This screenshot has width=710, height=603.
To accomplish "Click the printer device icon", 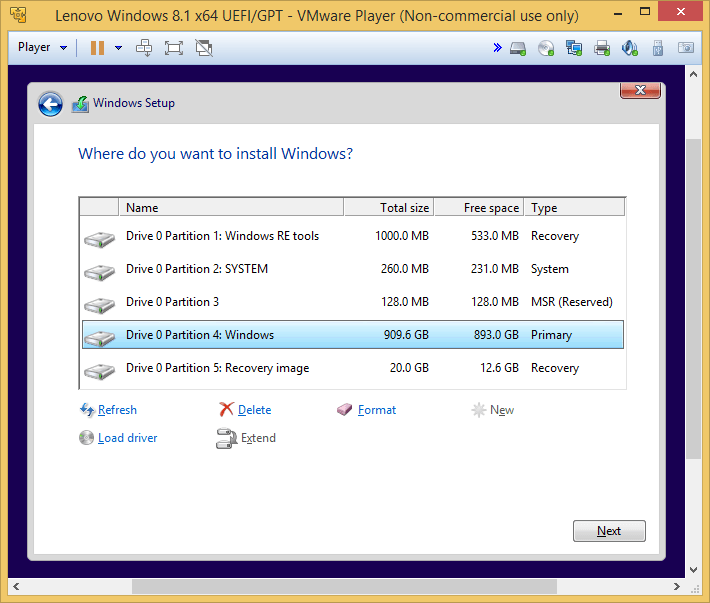I will (602, 48).
